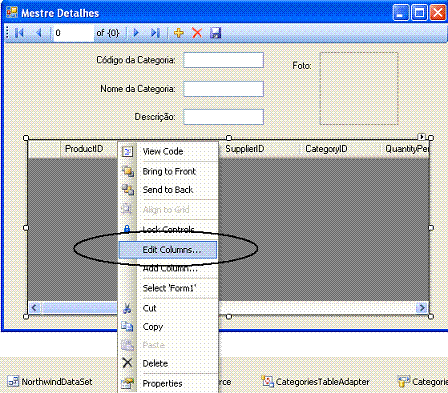Choose Select 'Form1' menu entry
Screen dimensions: 448x393
click(x=169, y=288)
